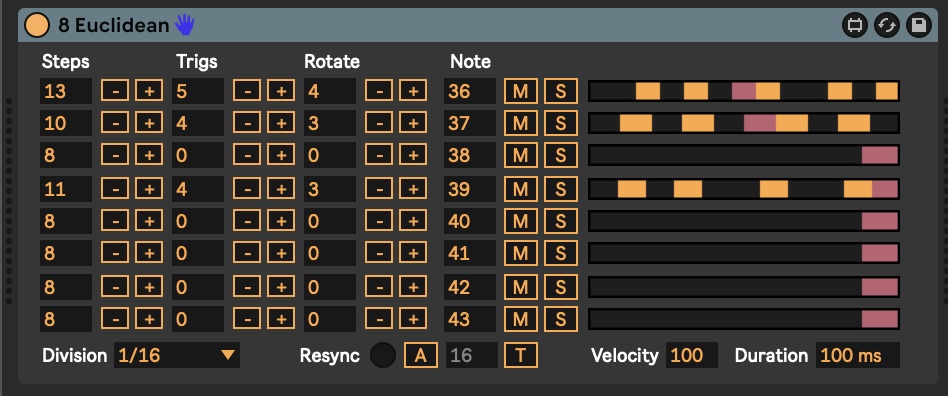
Task: Click the save preset disk icon
Action: (x=918, y=25)
